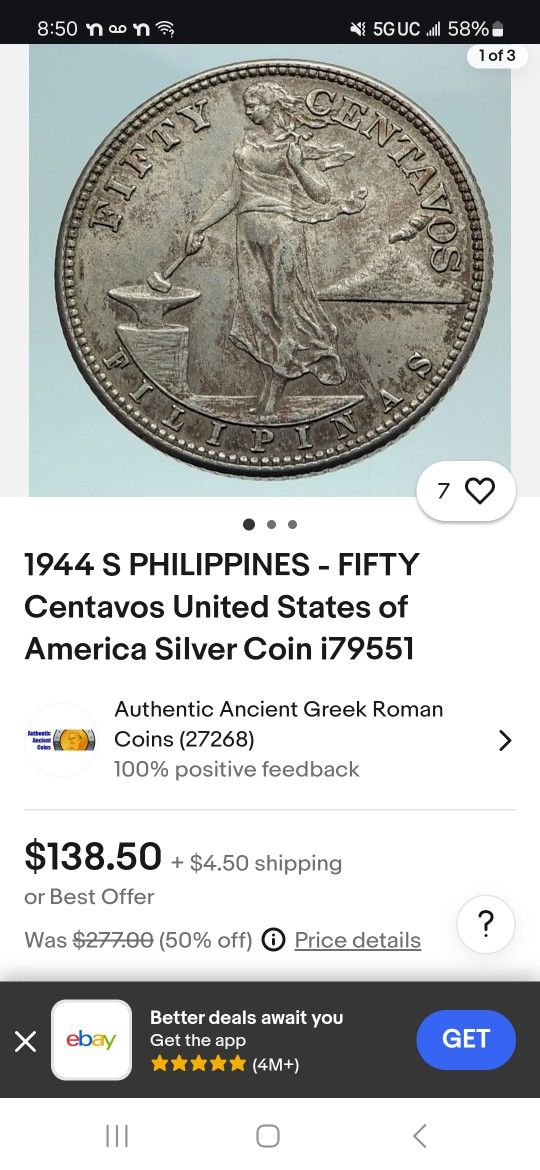Get the eBay app
Viewport: 540px width, 1170px height.
[x=465, y=1039]
